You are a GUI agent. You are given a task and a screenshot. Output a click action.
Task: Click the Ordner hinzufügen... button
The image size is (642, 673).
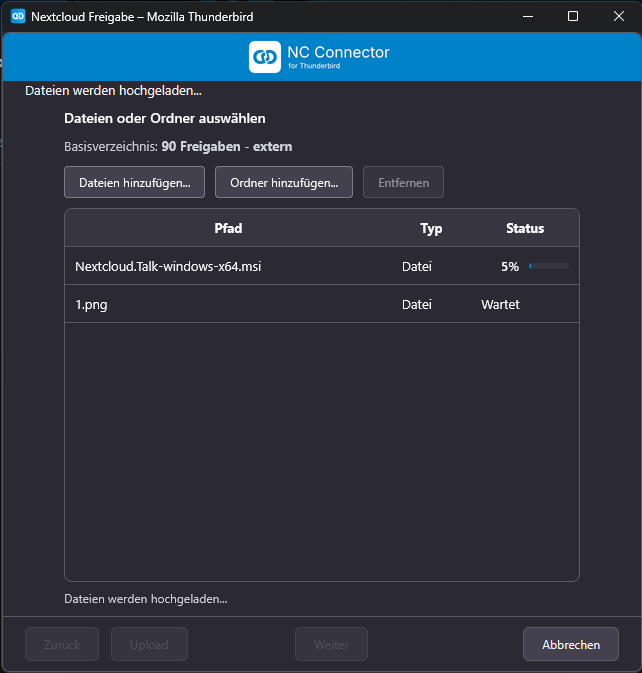pyautogui.click(x=284, y=182)
